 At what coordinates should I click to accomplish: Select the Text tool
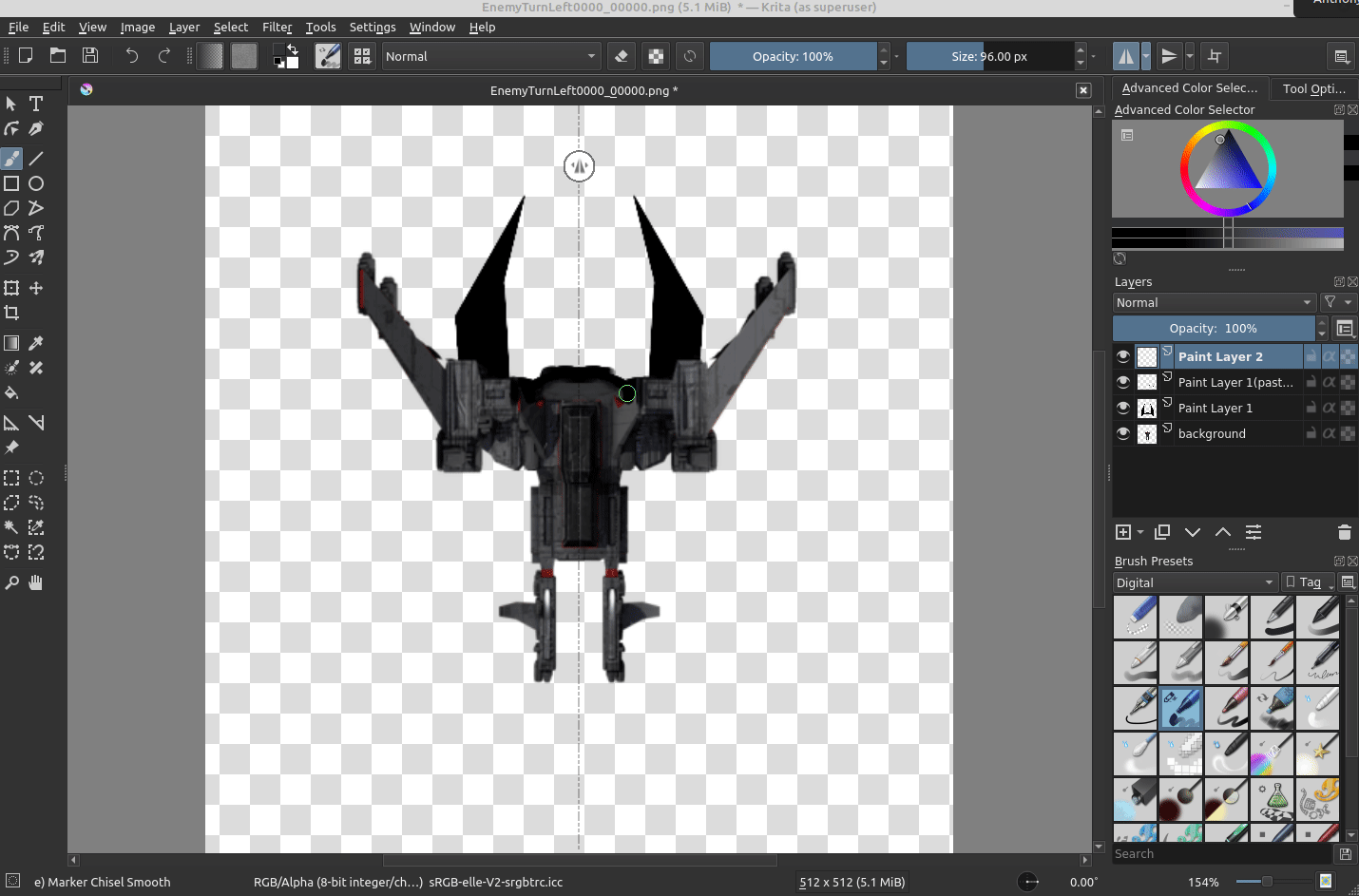(36, 104)
